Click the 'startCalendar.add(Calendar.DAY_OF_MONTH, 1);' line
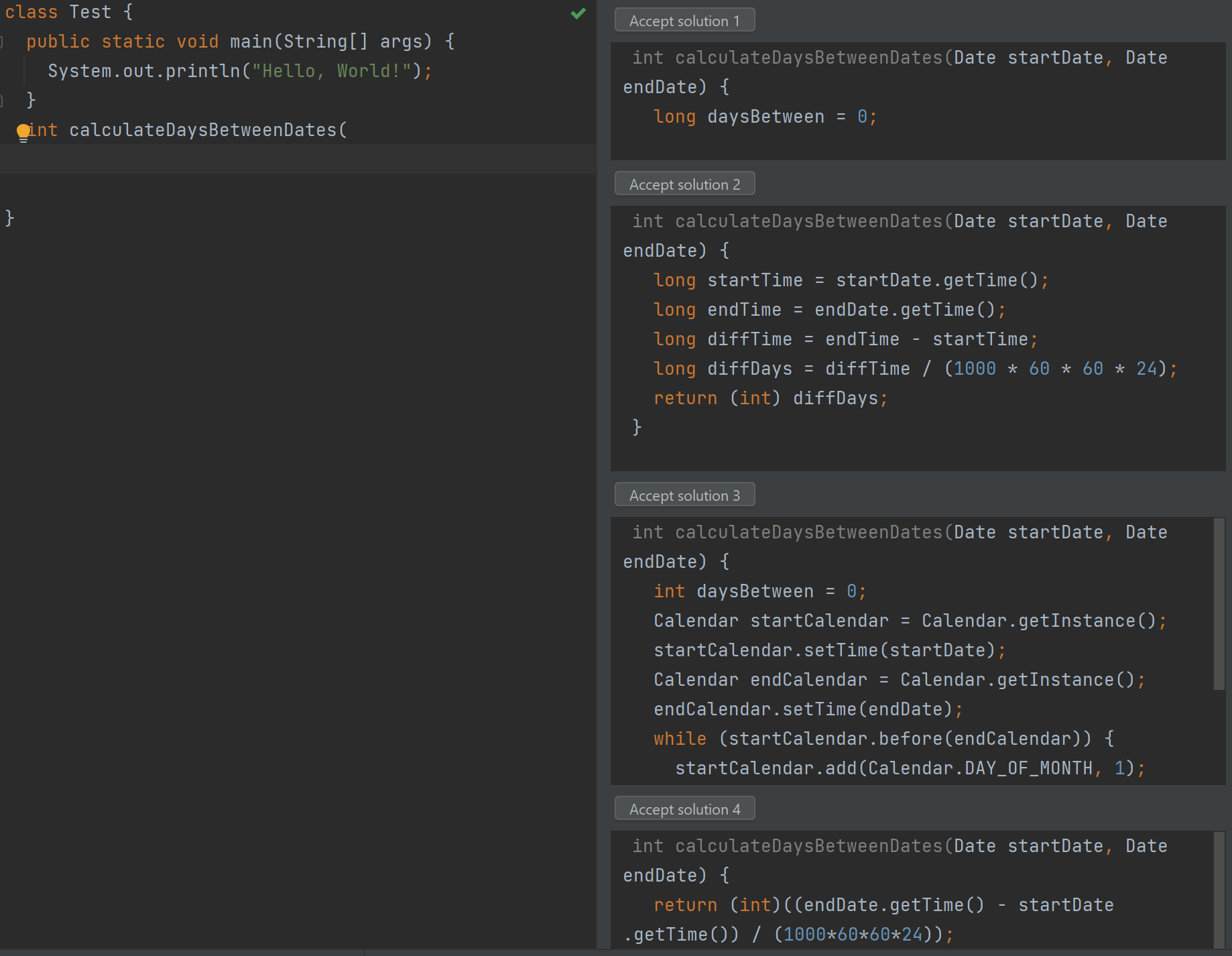Image resolution: width=1232 pixels, height=956 pixels. pyautogui.click(x=910, y=768)
